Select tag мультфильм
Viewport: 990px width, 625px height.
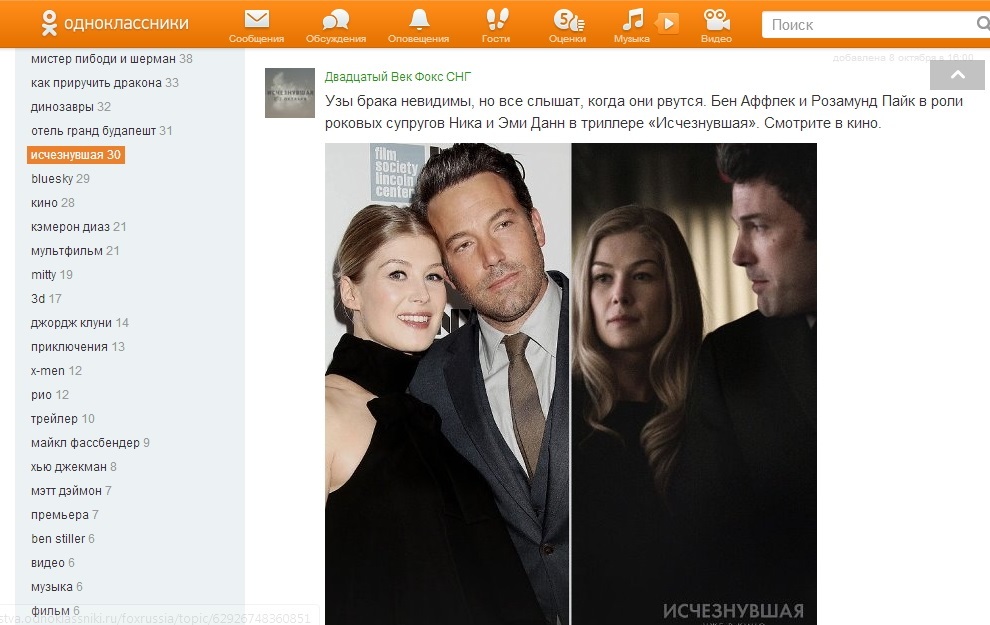tap(75, 251)
